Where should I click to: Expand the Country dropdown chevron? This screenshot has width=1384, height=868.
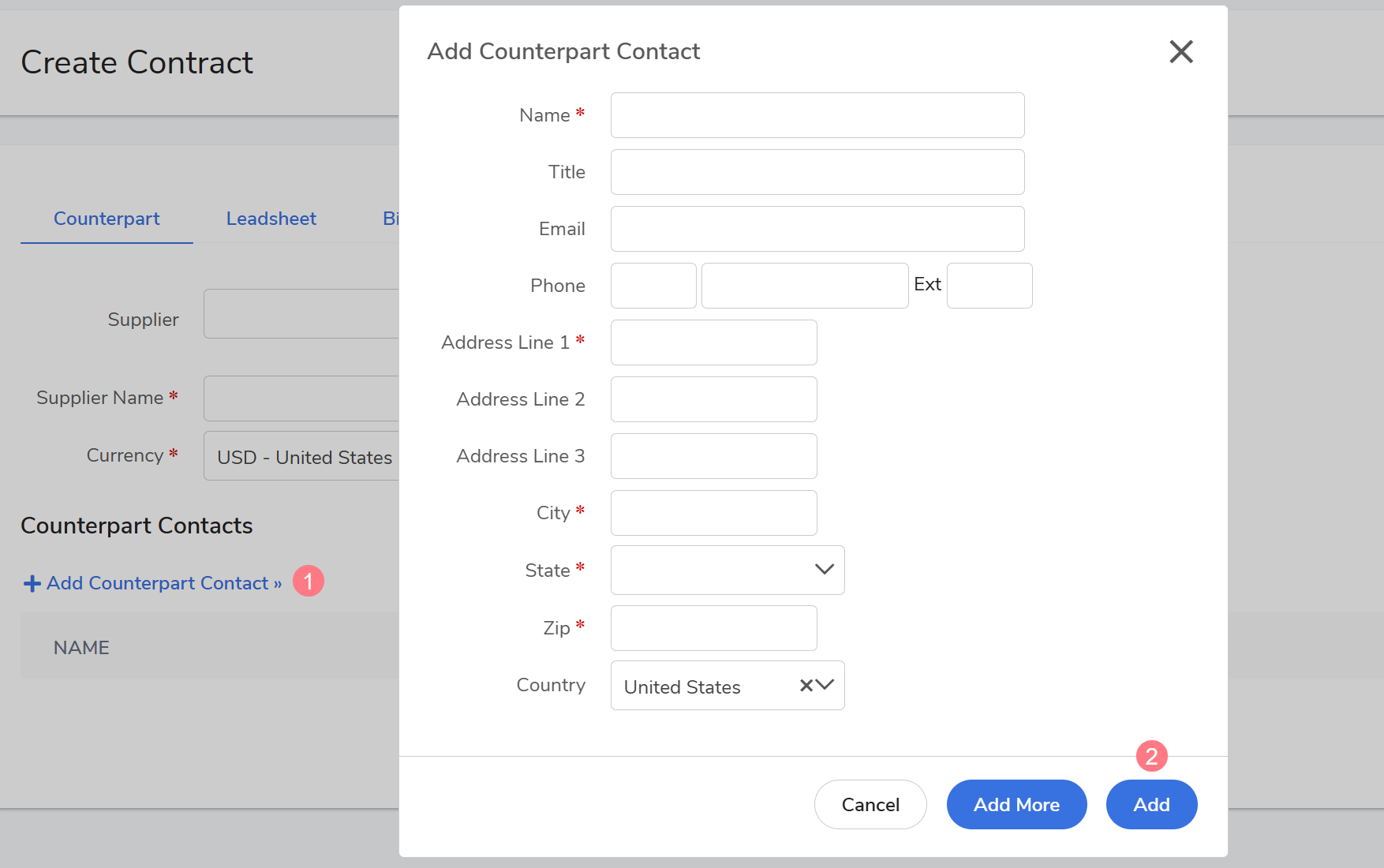click(x=825, y=685)
